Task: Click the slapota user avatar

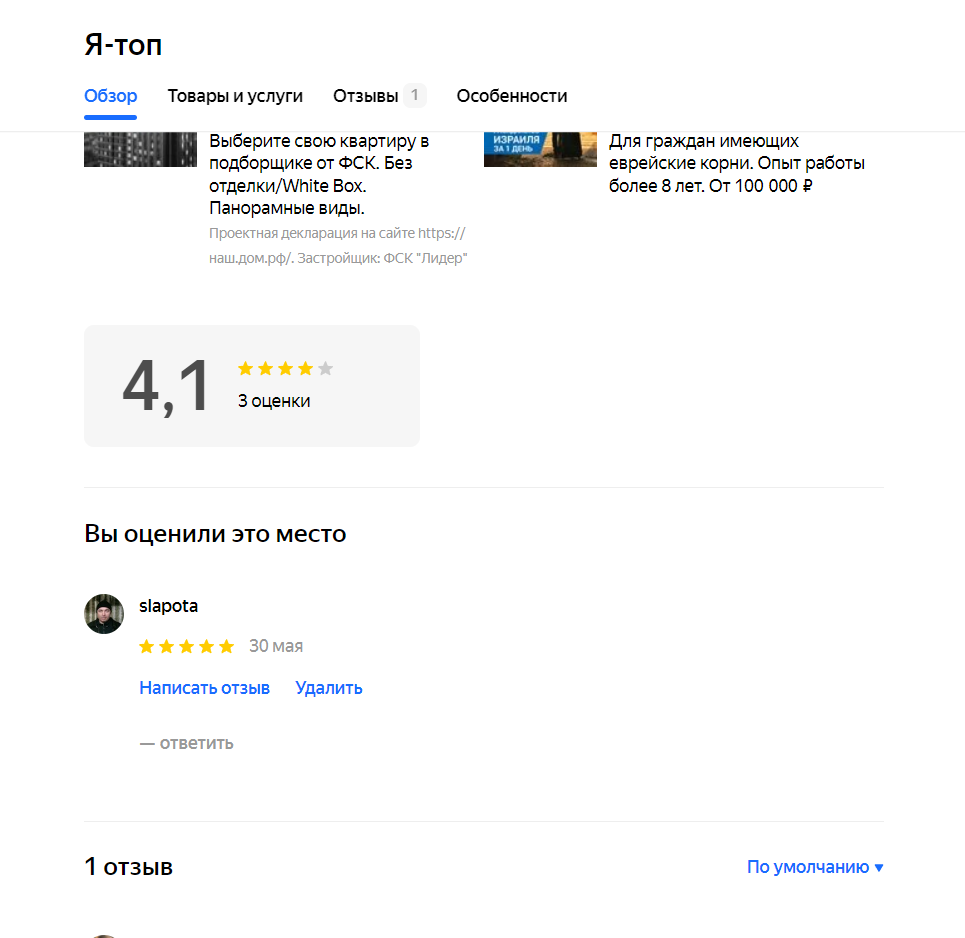Action: click(x=104, y=614)
